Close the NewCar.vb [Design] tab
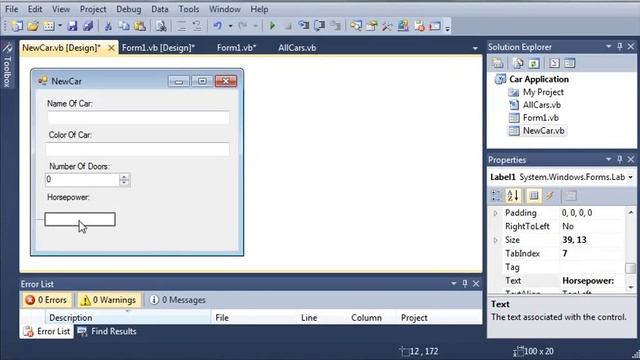 (x=111, y=48)
